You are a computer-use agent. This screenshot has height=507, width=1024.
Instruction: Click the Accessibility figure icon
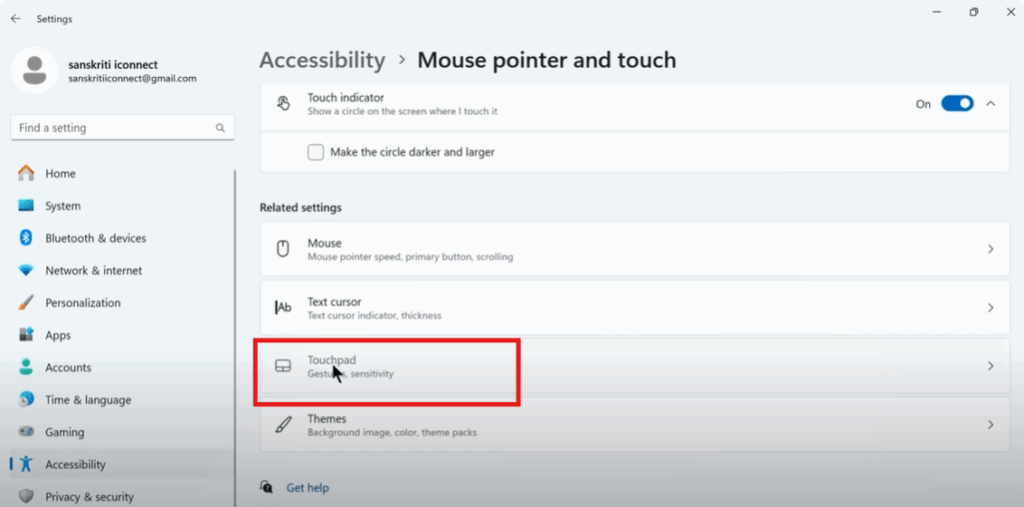26,464
